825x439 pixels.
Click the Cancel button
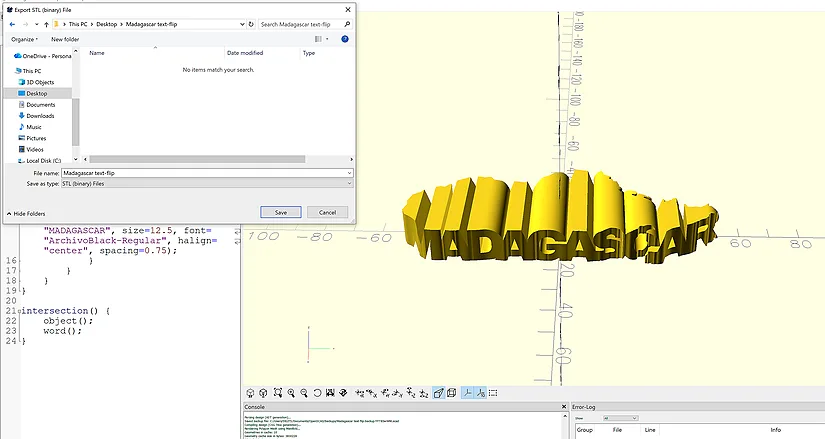327,212
